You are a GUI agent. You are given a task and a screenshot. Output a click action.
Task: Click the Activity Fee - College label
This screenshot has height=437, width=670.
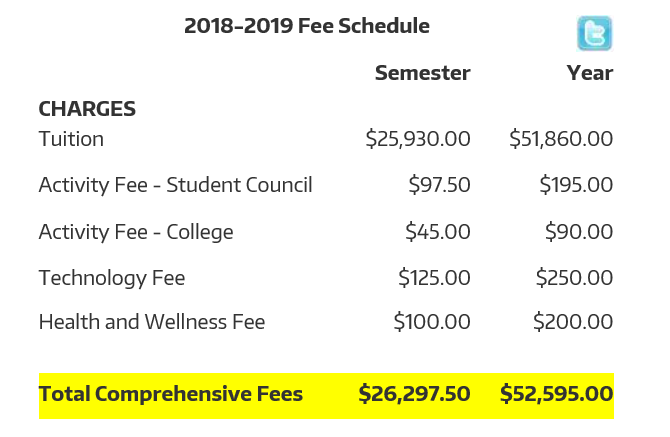[x=136, y=232]
